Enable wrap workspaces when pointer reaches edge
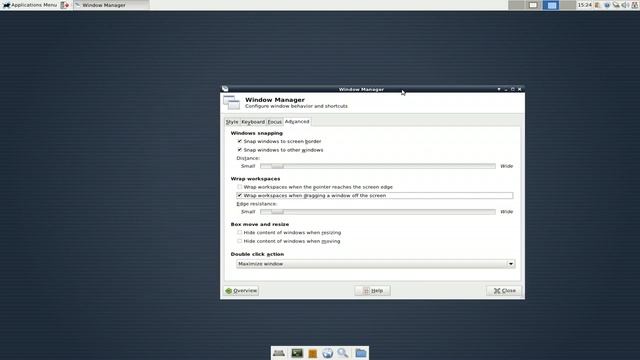This screenshot has width=640, height=360. tap(240, 187)
